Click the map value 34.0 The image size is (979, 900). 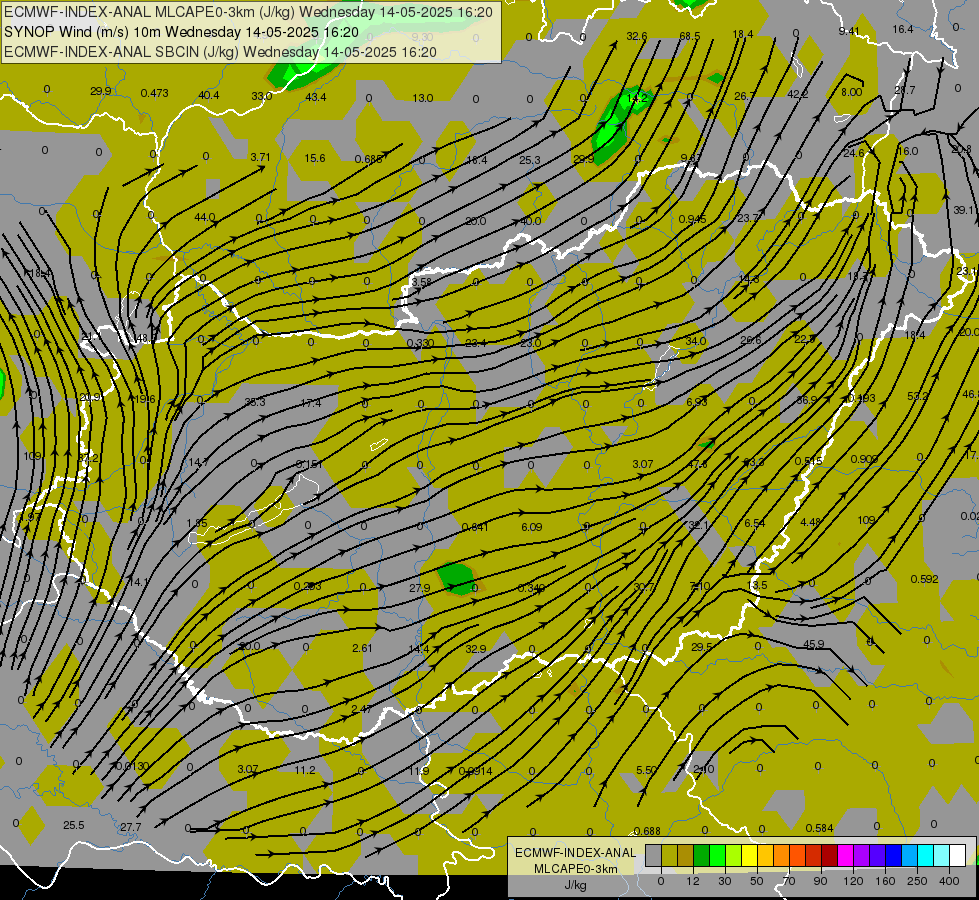(x=696, y=341)
